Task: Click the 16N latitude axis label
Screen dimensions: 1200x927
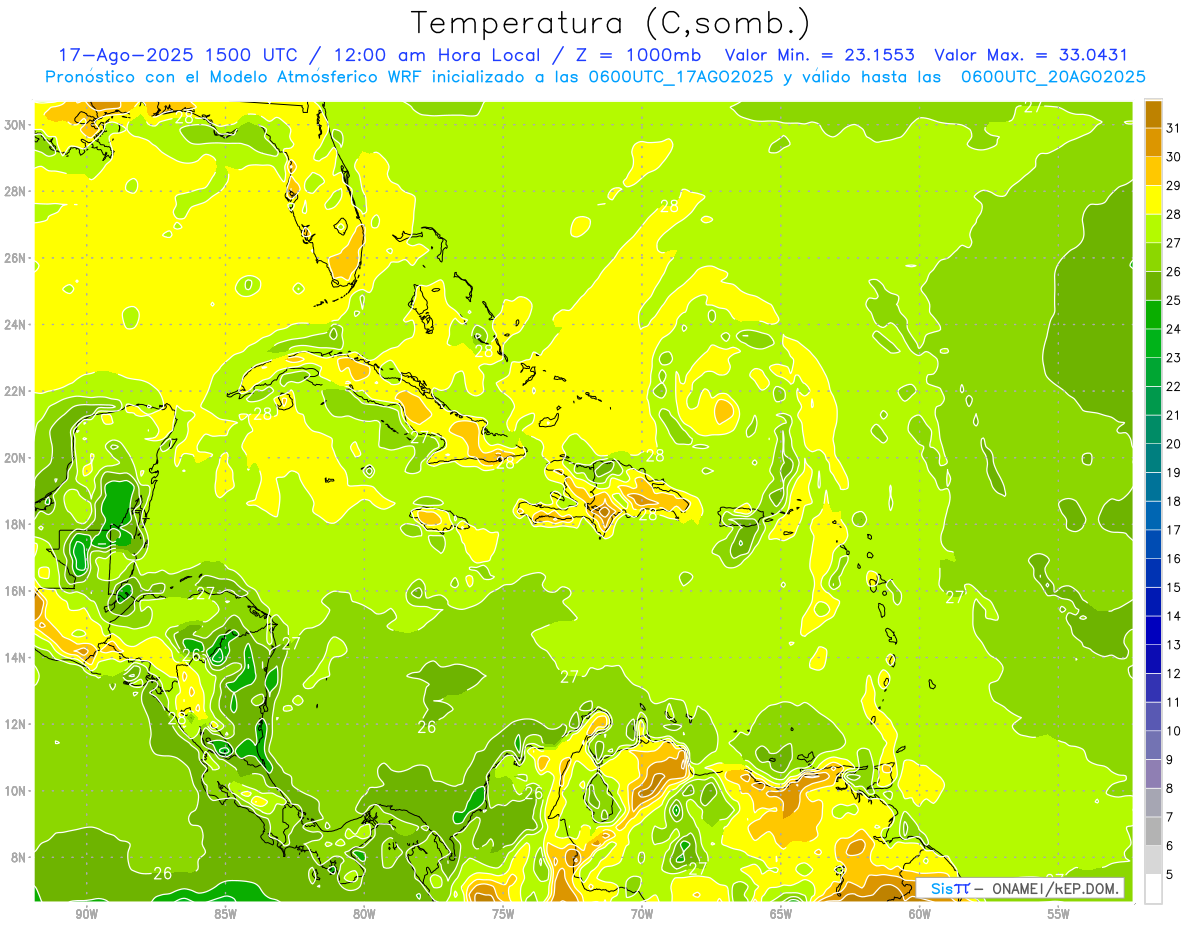Action: (17, 591)
